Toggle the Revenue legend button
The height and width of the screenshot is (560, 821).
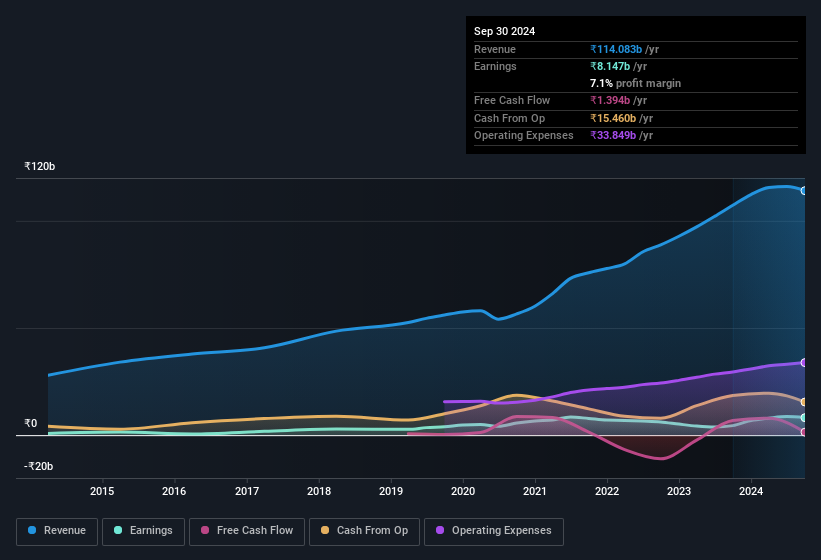click(57, 532)
